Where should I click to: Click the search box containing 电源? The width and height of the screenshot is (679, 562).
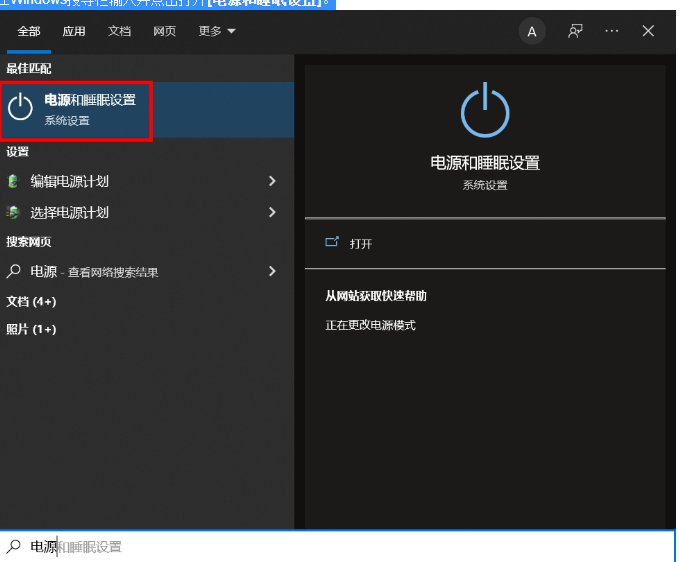tap(338, 546)
